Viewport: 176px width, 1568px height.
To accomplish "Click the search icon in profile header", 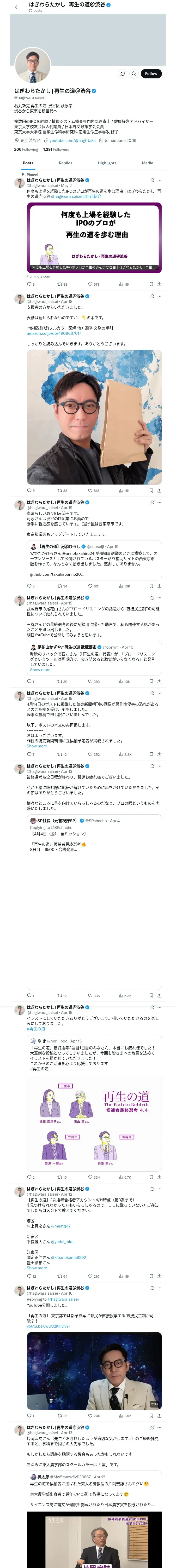I will [133, 74].
